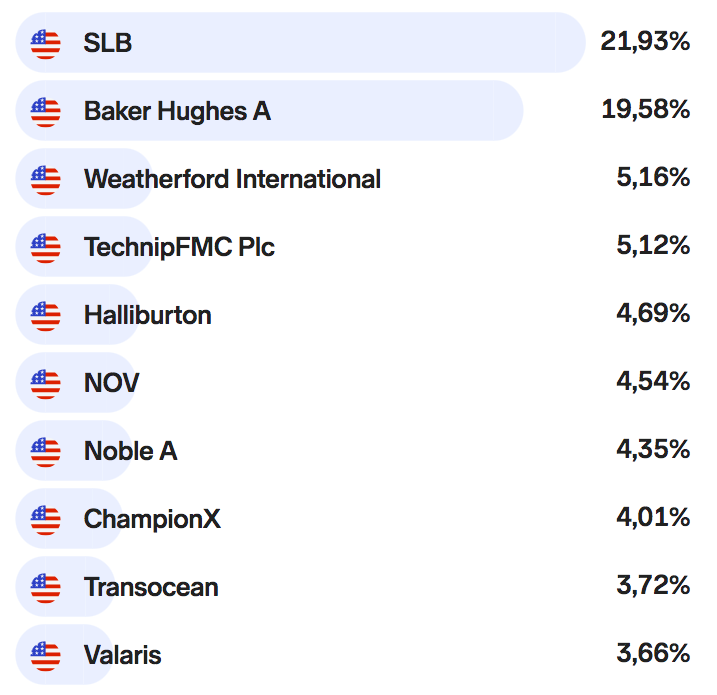717x695 pixels.
Task: Click the flag icon next to ChampionX
Action: coord(46,519)
